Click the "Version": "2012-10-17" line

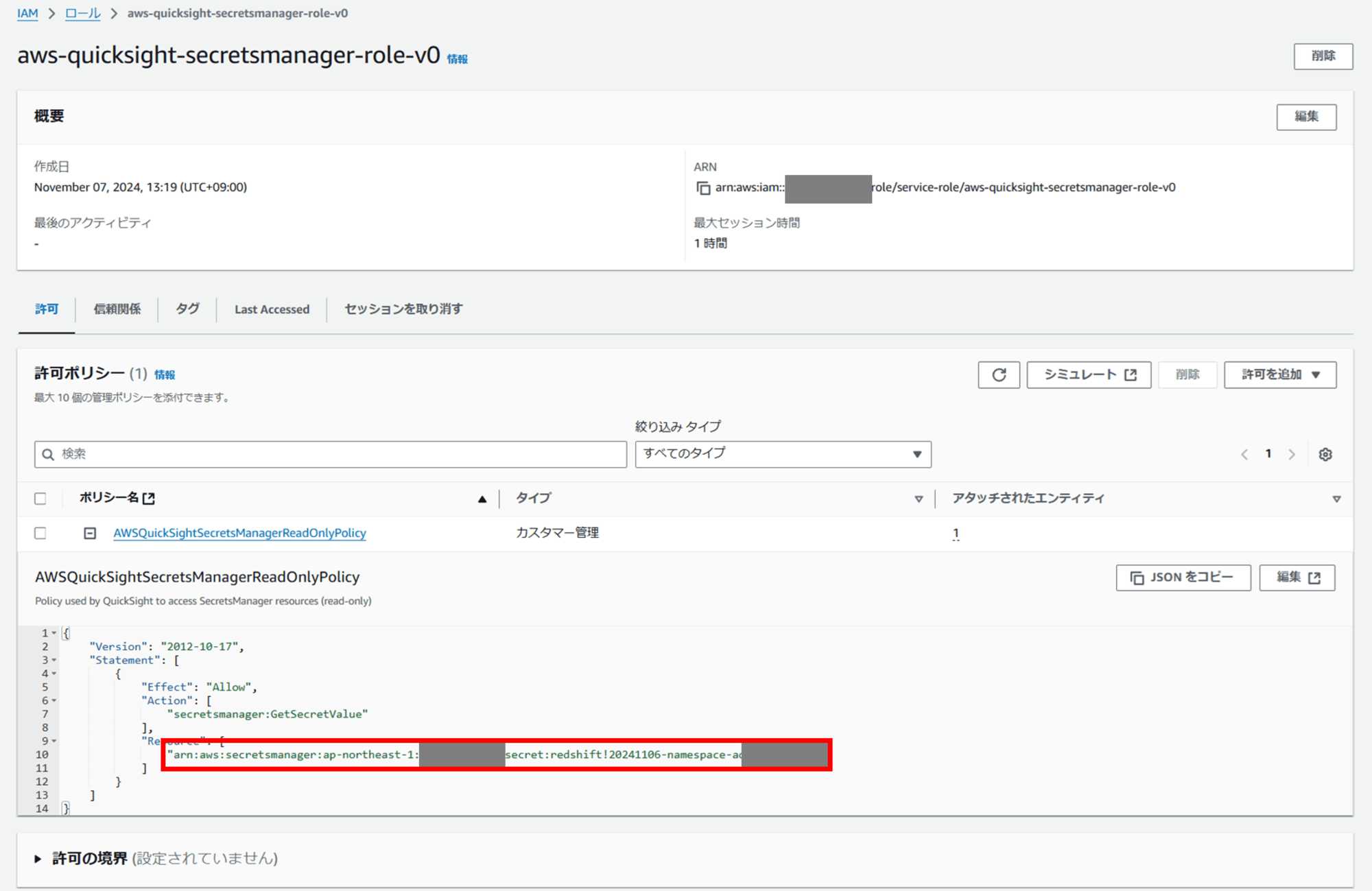tap(167, 646)
